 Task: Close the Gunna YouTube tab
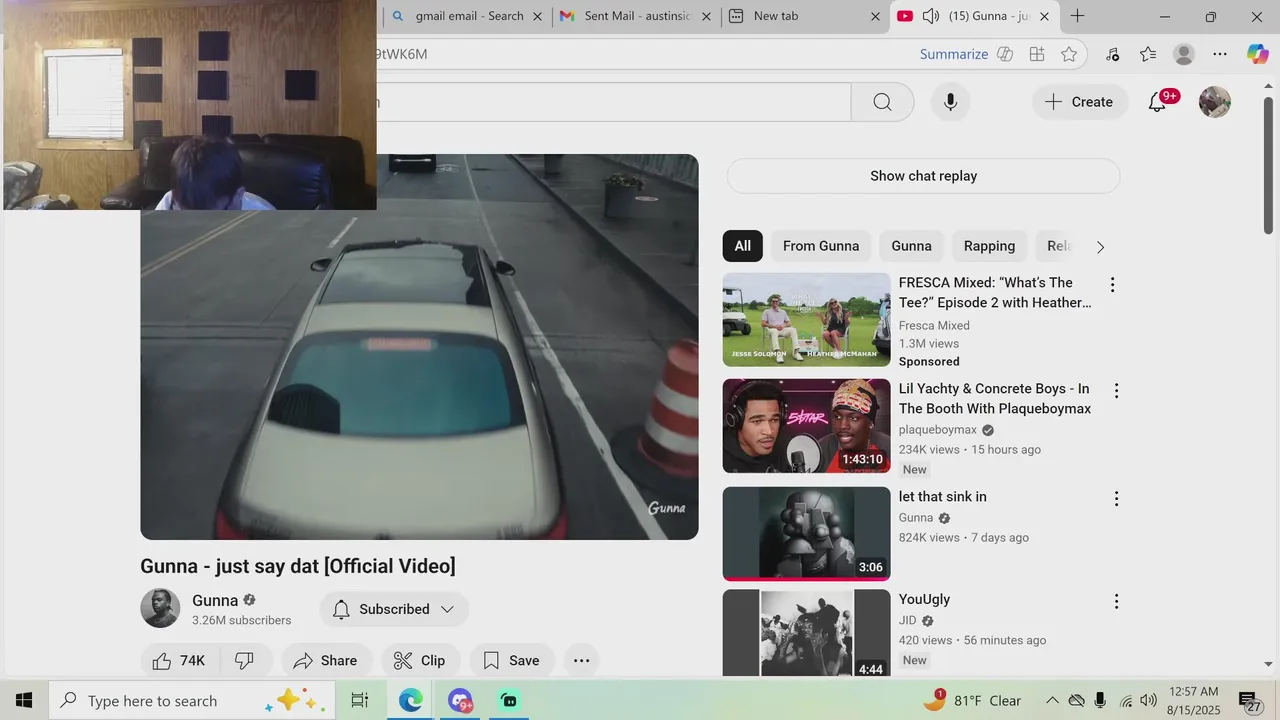coord(1044,16)
